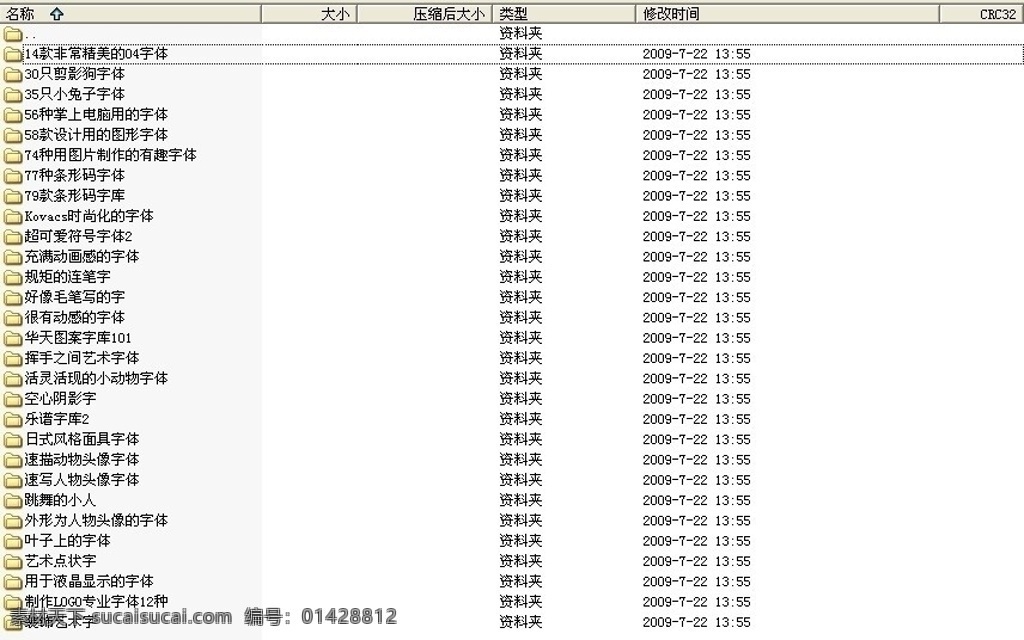Viewport: 1024px width, 640px height.
Task: Click 资料夹 type in the Kovacs时尚化的字体 row
Action: click(x=520, y=216)
